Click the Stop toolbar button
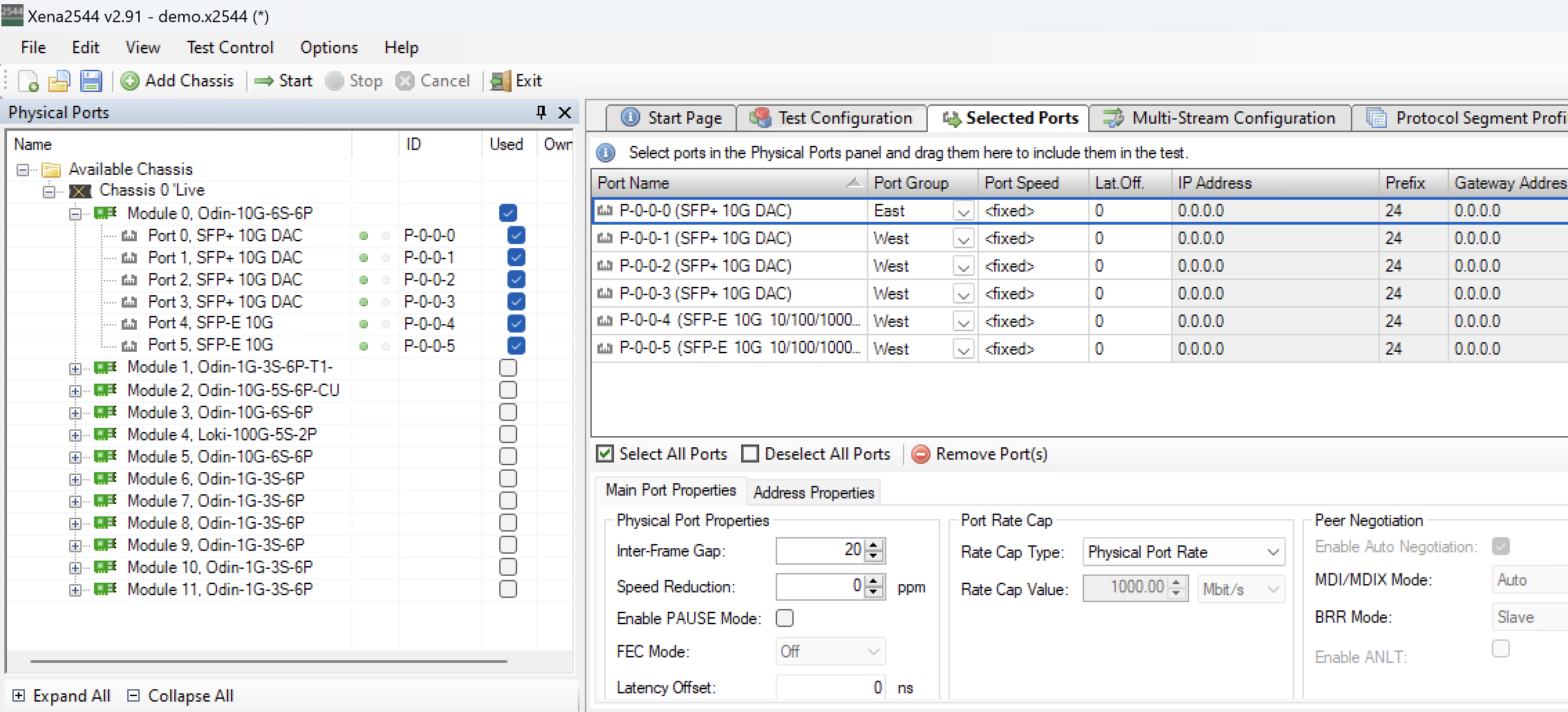 pyautogui.click(x=354, y=81)
